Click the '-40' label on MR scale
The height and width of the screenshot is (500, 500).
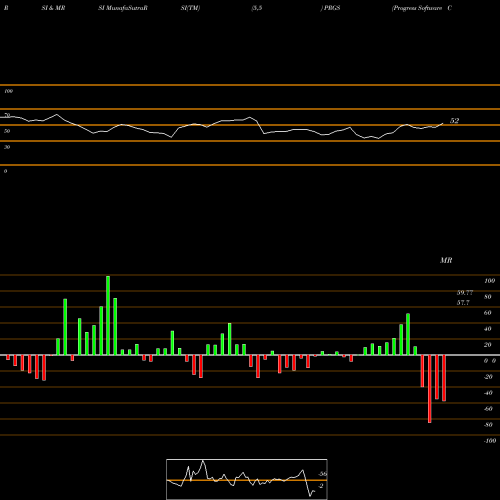click(488, 393)
